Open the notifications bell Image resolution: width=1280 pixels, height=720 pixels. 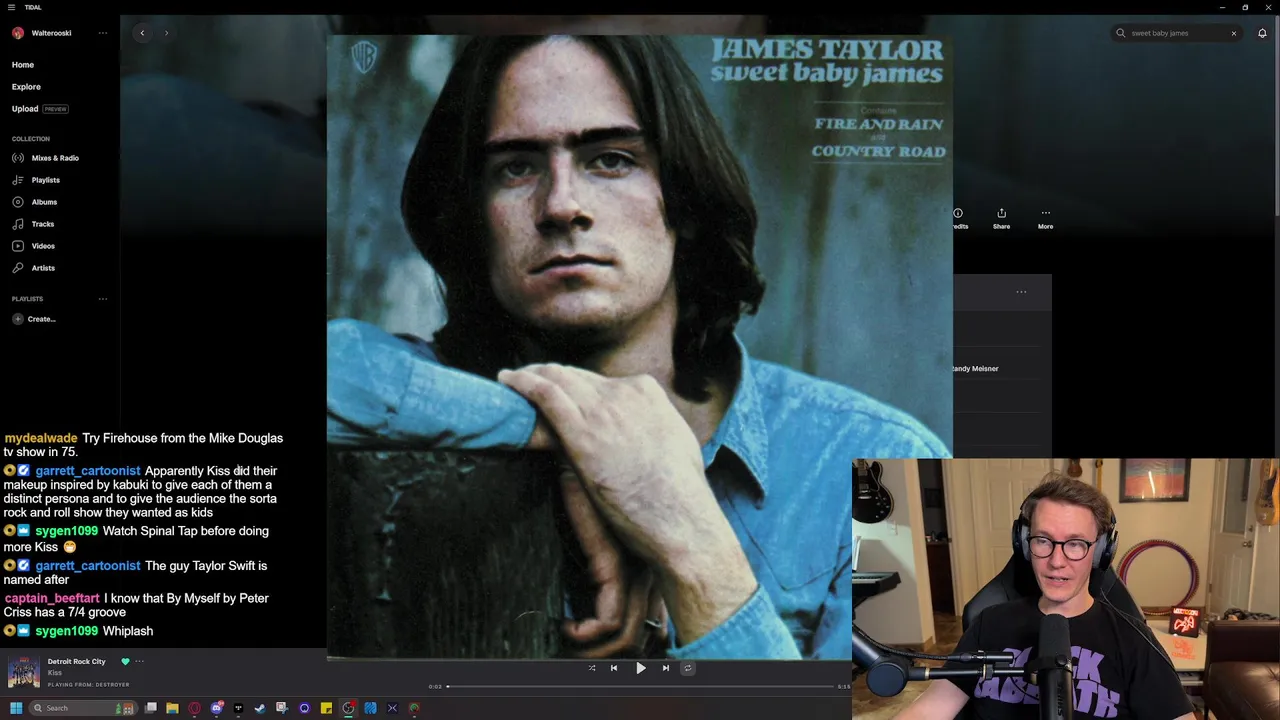1262,33
